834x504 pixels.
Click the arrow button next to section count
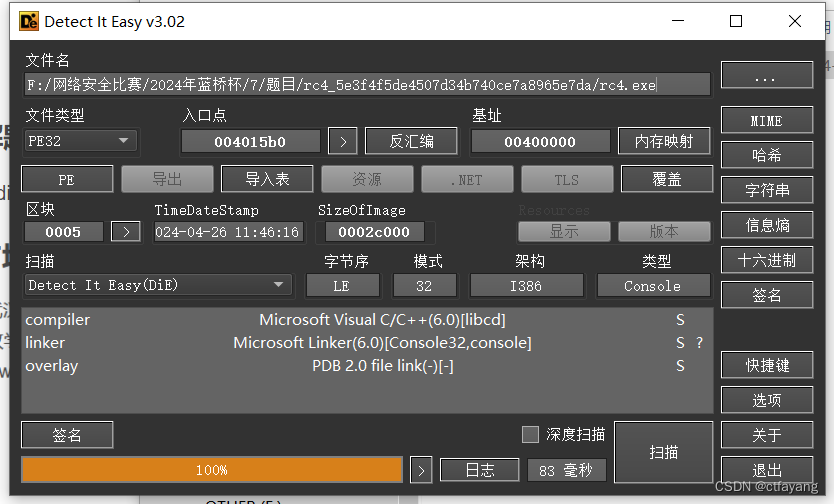(126, 232)
